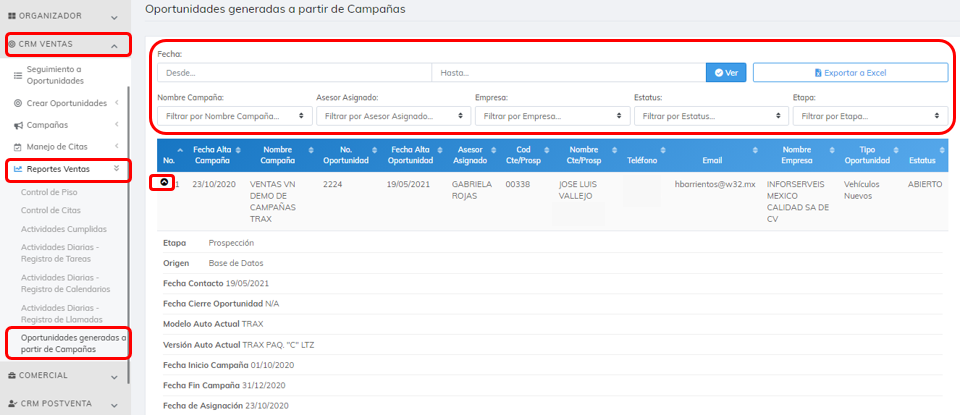This screenshot has width=960, height=418.
Task: Select Oportunidades generadas a partir de Campañas
Action: 72,343
